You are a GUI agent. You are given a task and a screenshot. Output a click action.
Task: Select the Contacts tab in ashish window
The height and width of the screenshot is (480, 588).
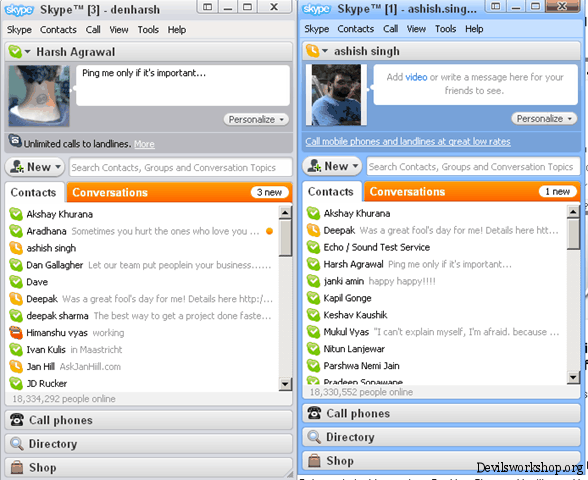pyautogui.click(x=331, y=192)
